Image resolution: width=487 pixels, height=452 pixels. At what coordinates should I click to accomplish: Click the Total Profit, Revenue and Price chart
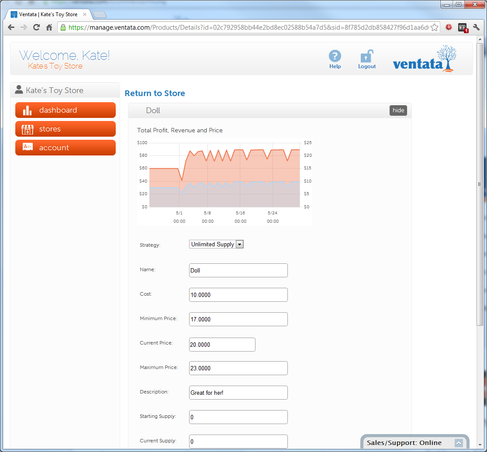tap(224, 182)
